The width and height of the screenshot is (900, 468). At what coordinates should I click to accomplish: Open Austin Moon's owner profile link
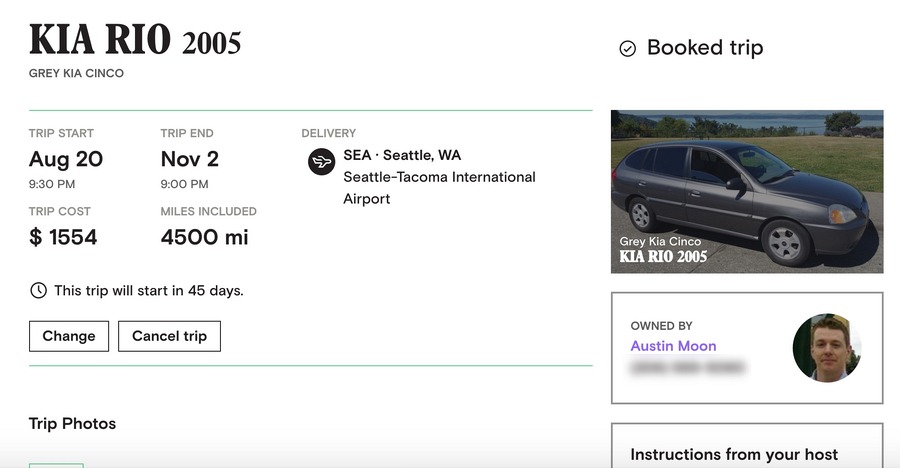click(x=673, y=346)
